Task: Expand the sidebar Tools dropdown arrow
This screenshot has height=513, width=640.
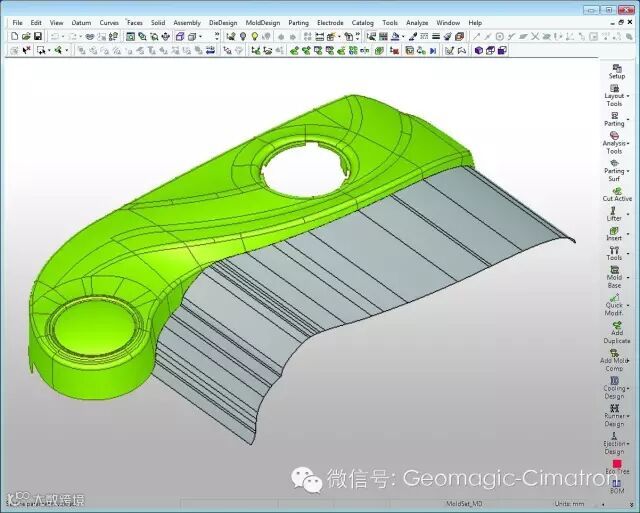Action: pyautogui.click(x=628, y=253)
